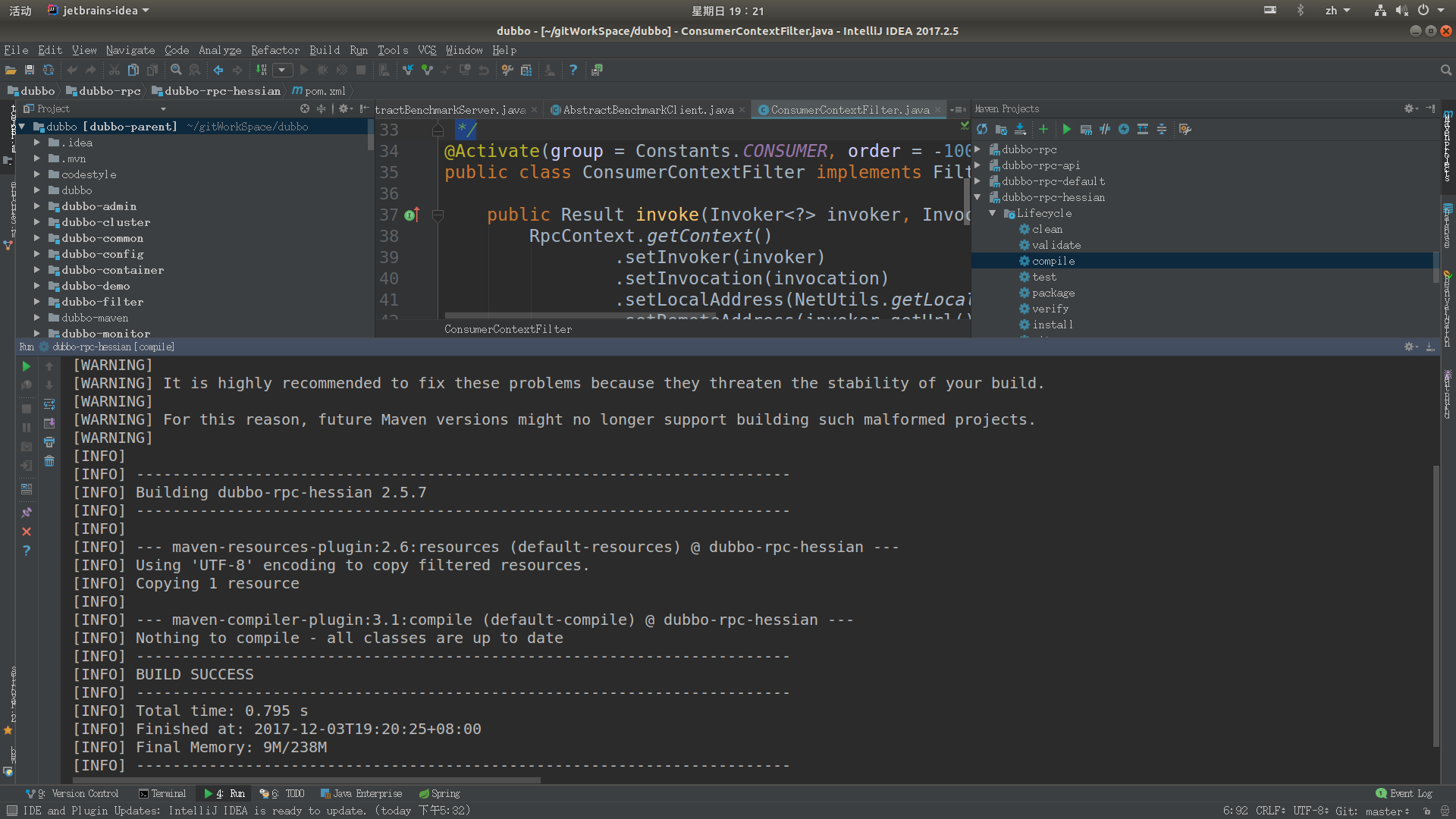Expand the dubbo-cluster folder
This screenshot has width=1456, height=819.
click(x=36, y=222)
